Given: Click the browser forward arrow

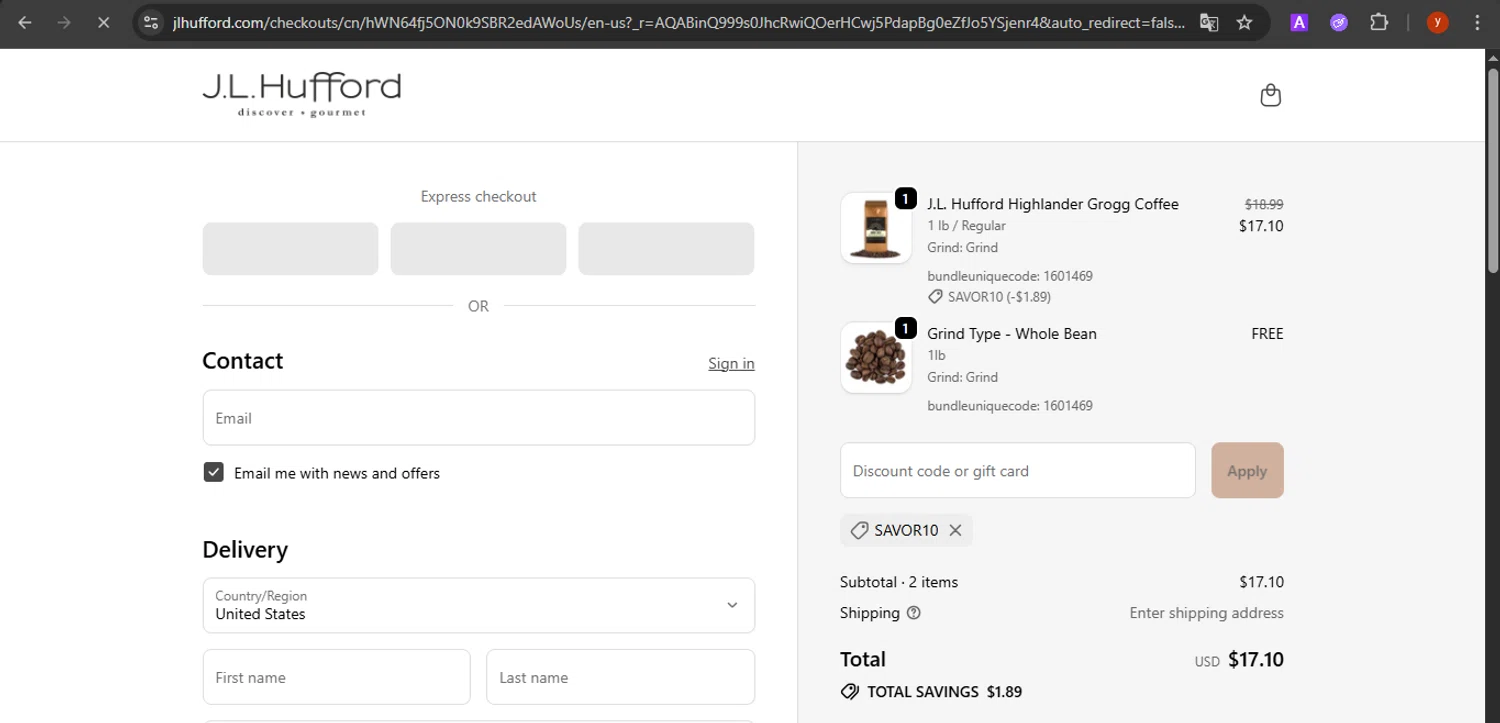Looking at the screenshot, I should [64, 22].
